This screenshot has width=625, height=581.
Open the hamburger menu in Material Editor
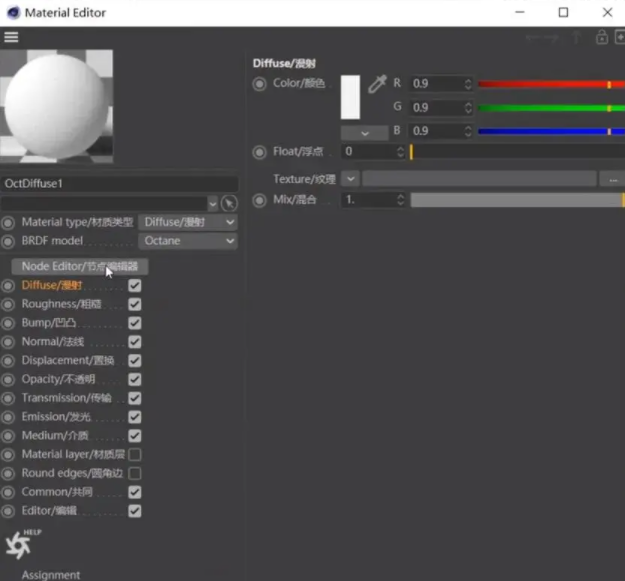[x=11, y=37]
